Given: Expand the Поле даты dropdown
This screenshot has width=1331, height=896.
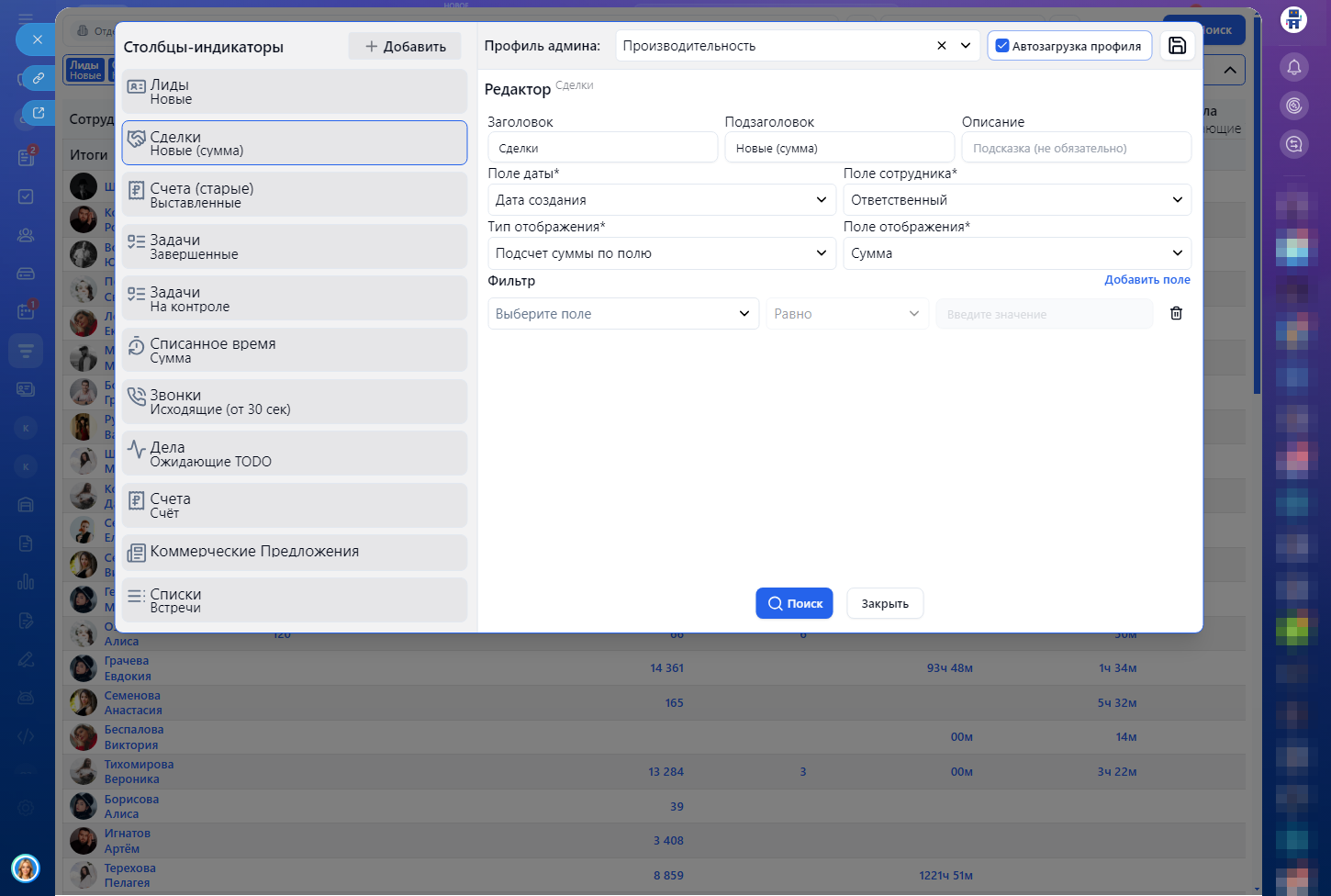Looking at the screenshot, I should coord(661,200).
